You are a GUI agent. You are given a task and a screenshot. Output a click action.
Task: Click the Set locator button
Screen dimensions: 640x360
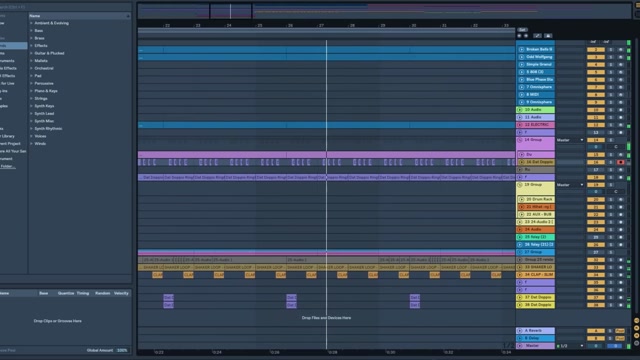click(522, 30)
